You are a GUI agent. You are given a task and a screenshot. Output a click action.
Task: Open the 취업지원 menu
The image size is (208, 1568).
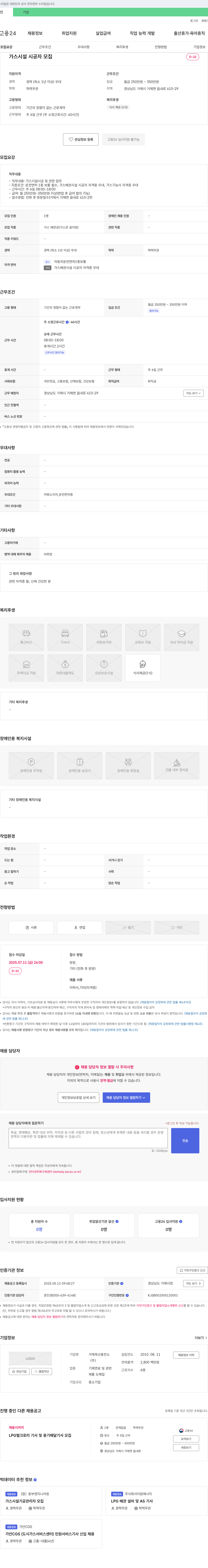pos(69,34)
